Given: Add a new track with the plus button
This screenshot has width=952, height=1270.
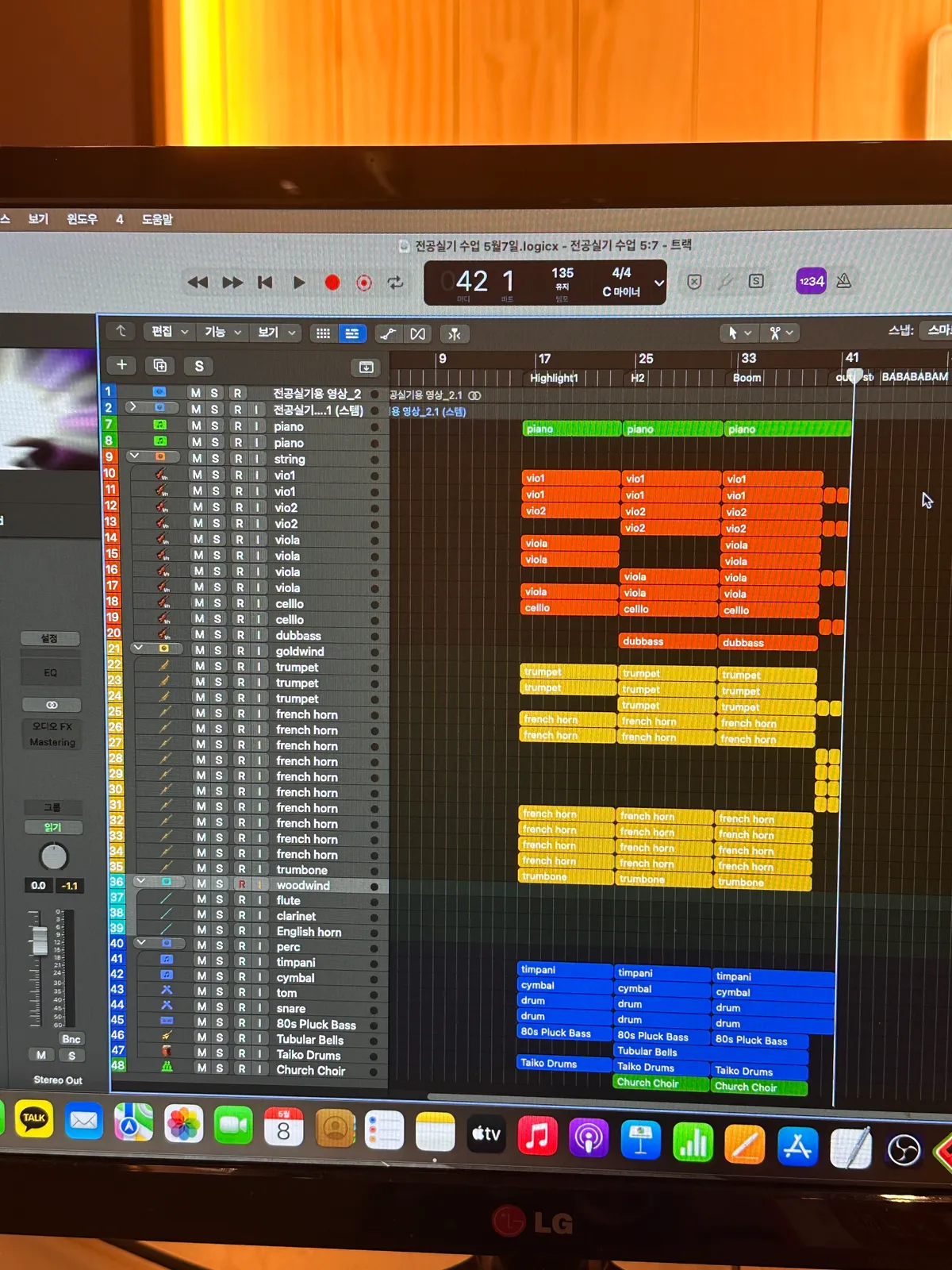Looking at the screenshot, I should (121, 364).
